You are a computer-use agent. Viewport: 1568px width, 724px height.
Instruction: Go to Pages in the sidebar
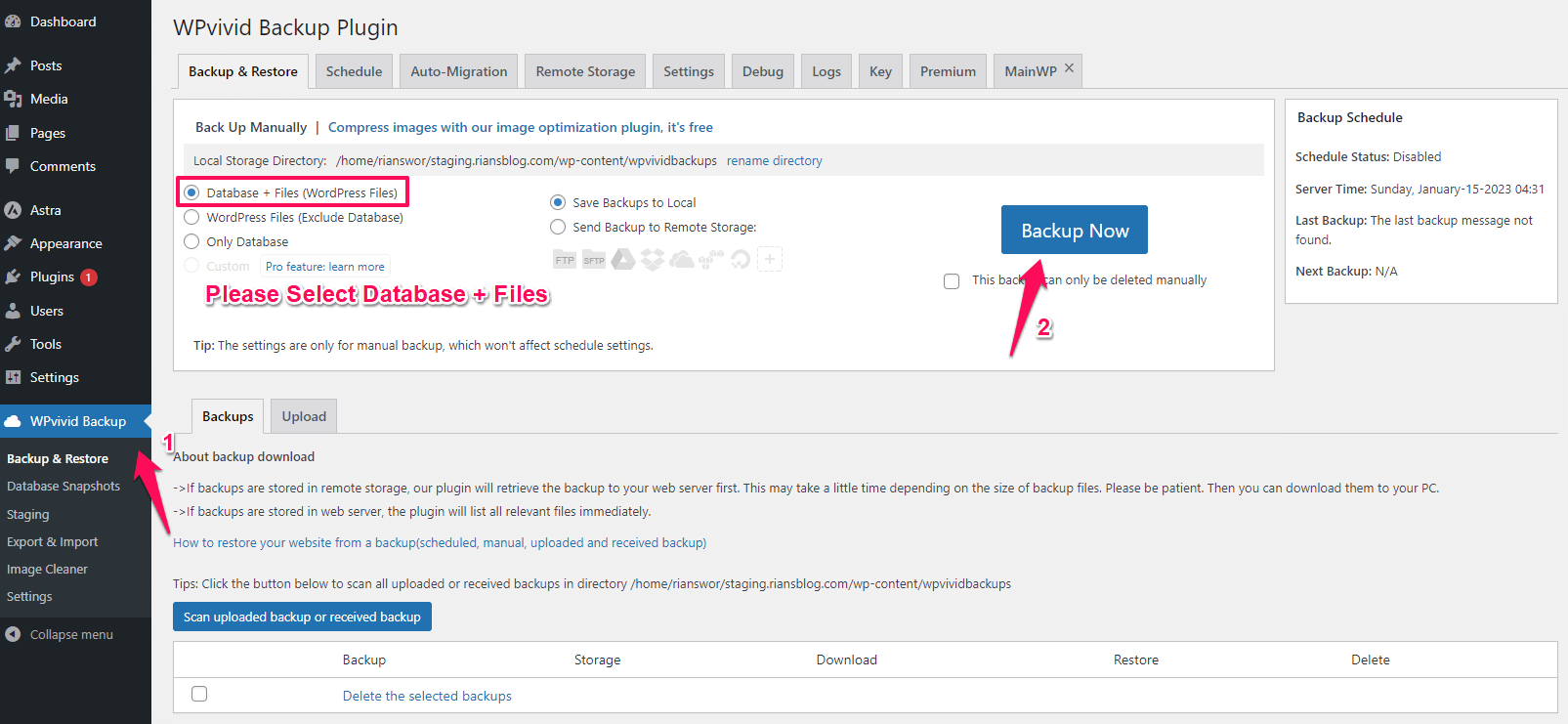[x=48, y=133]
